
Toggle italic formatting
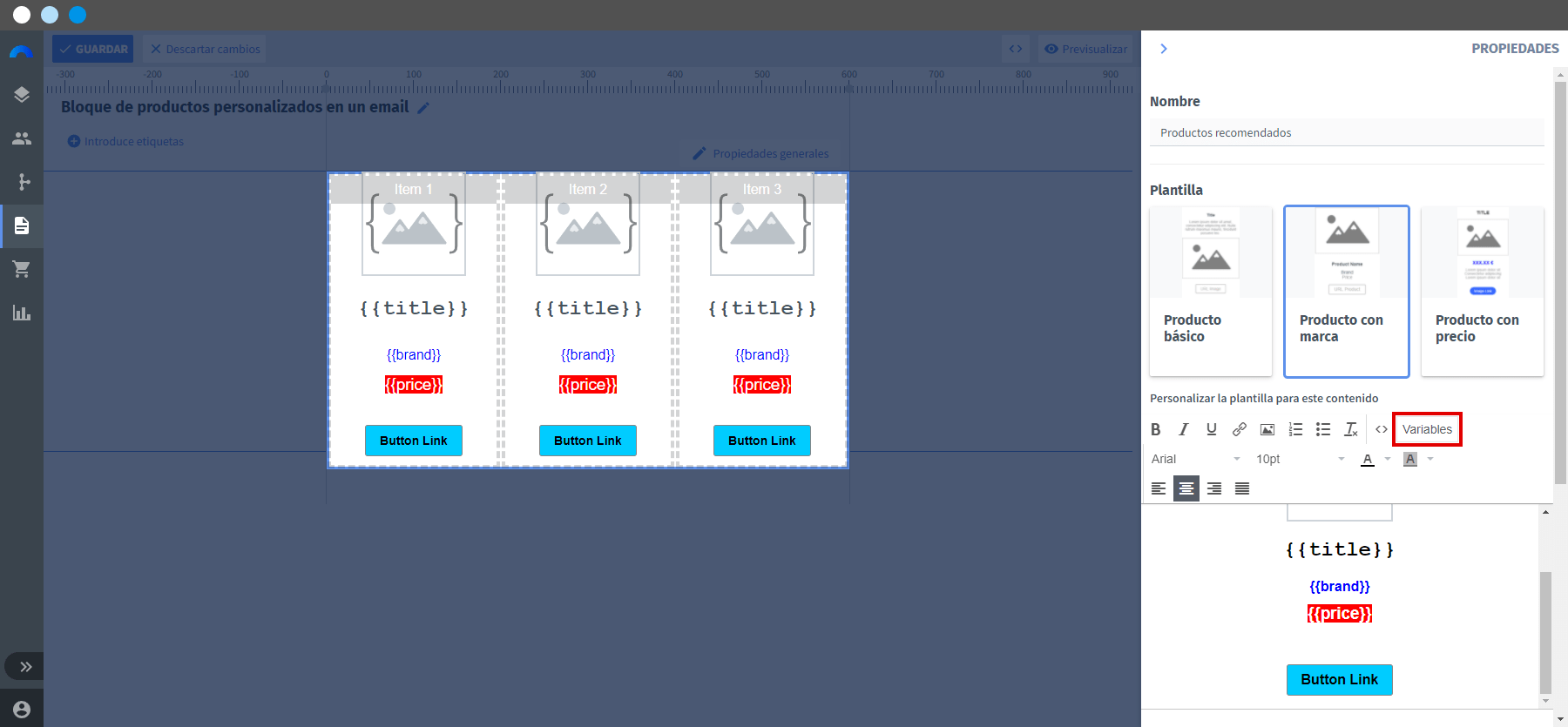(x=1184, y=429)
